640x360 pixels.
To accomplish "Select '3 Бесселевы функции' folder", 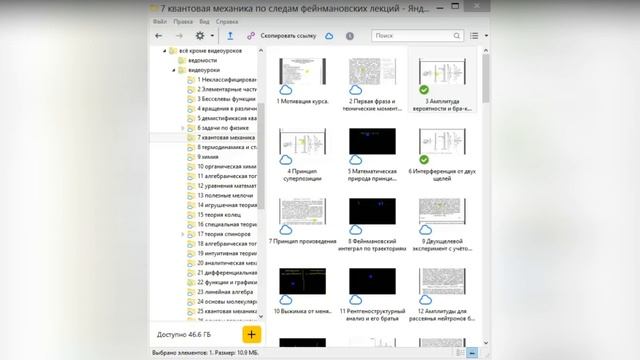I will [226, 99].
